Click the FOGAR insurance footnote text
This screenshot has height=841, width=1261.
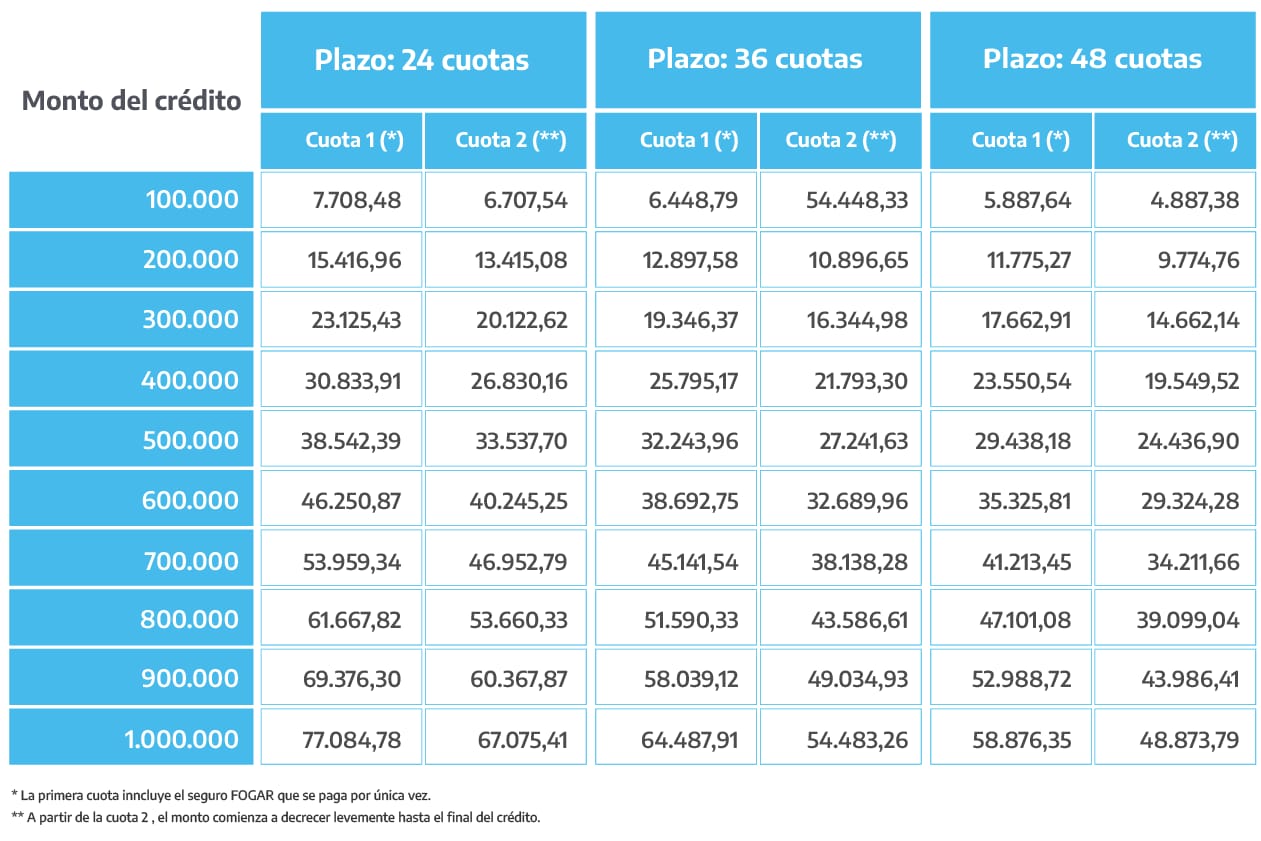click(221, 794)
